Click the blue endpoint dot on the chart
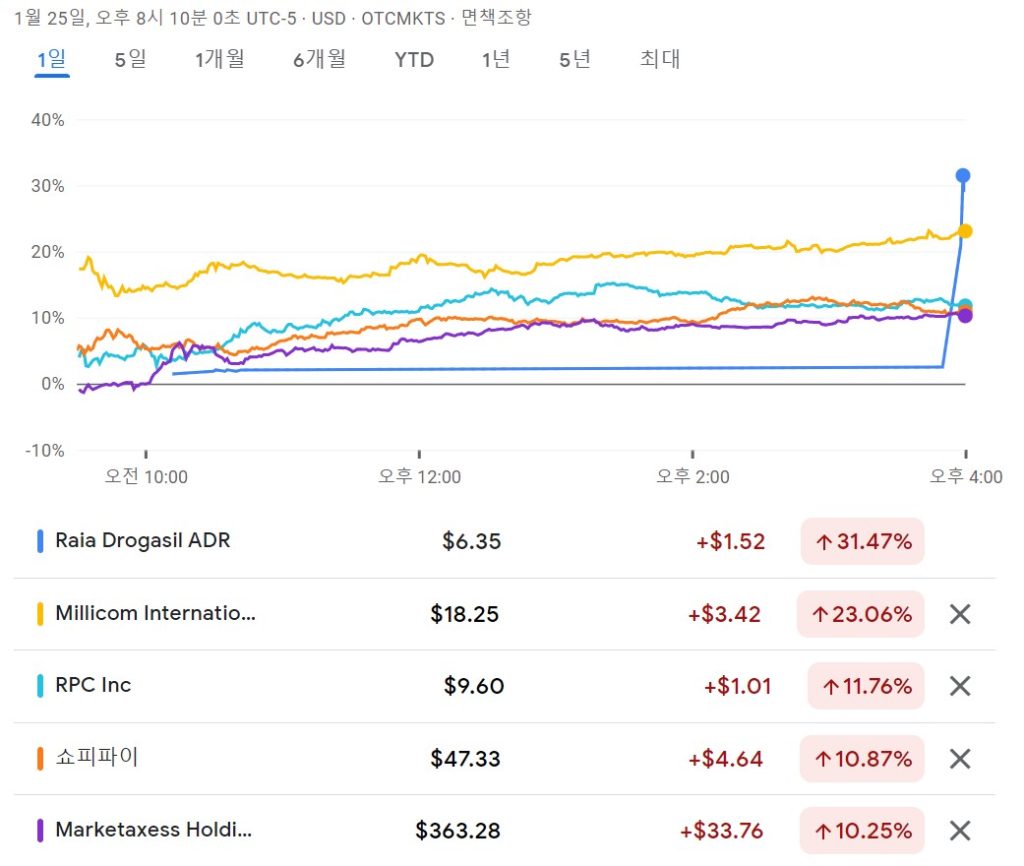Viewport: 1024px width, 866px height. [963, 175]
